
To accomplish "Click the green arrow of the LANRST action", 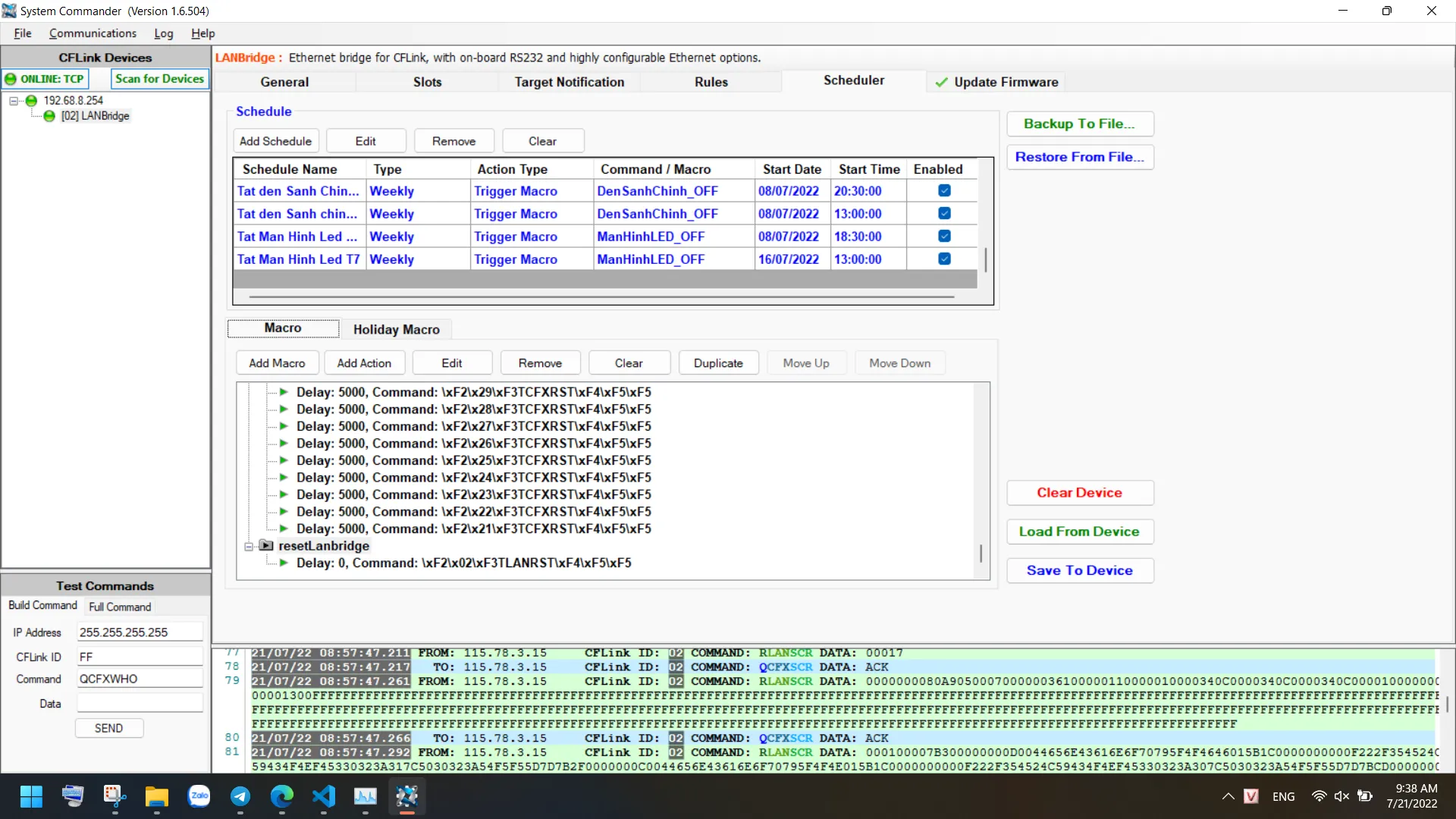I will 283,563.
